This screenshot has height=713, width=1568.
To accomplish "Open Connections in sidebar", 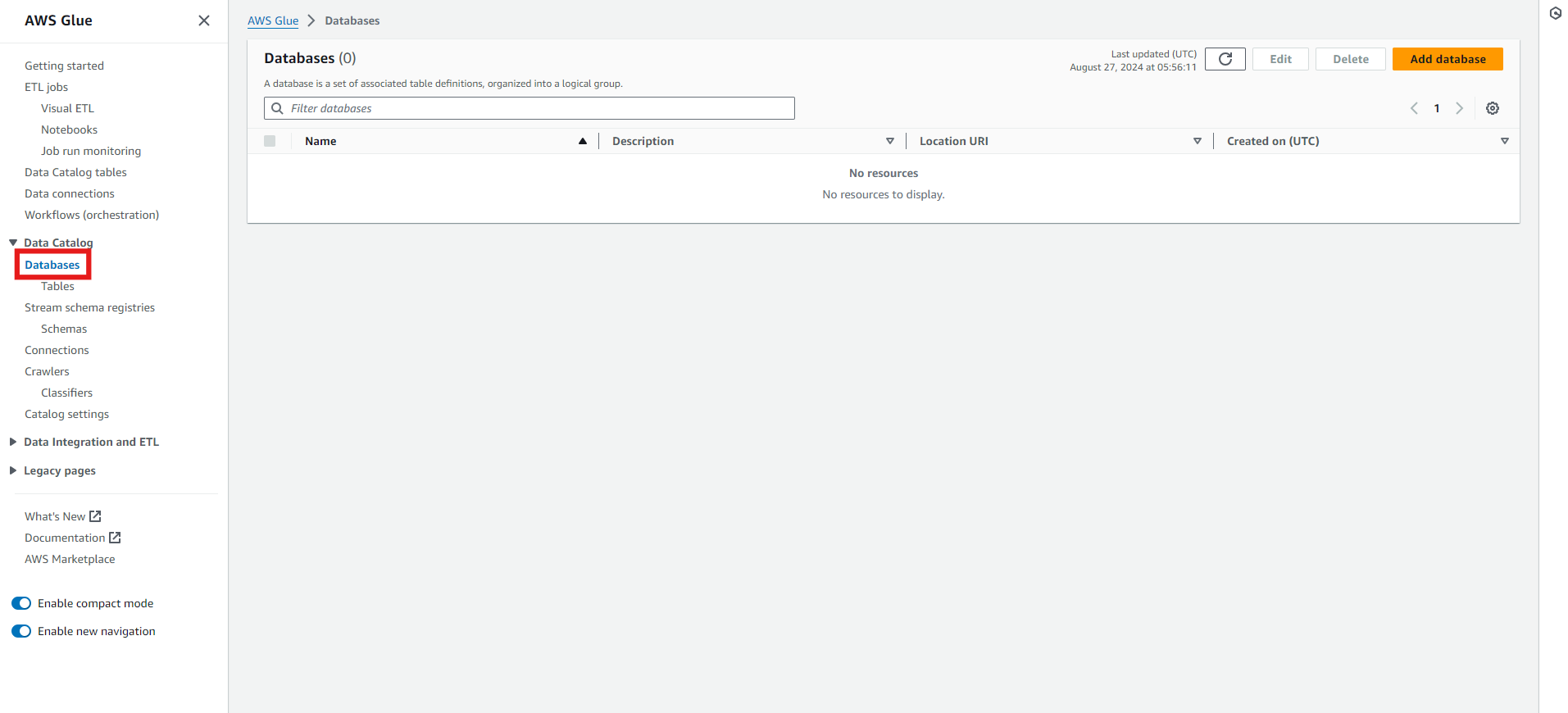I will 57,350.
